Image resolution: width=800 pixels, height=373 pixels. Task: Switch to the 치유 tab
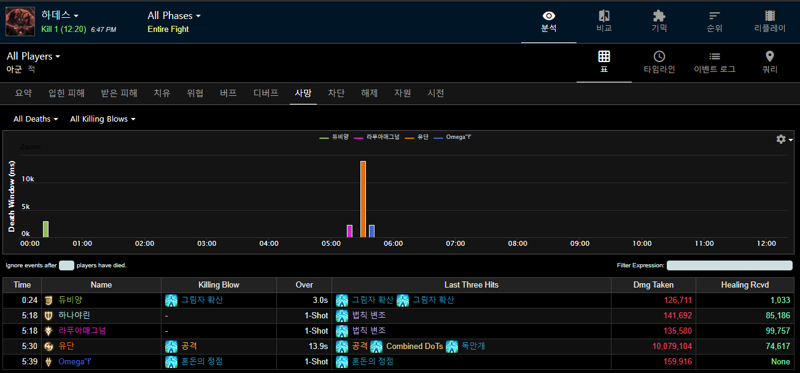(x=162, y=93)
